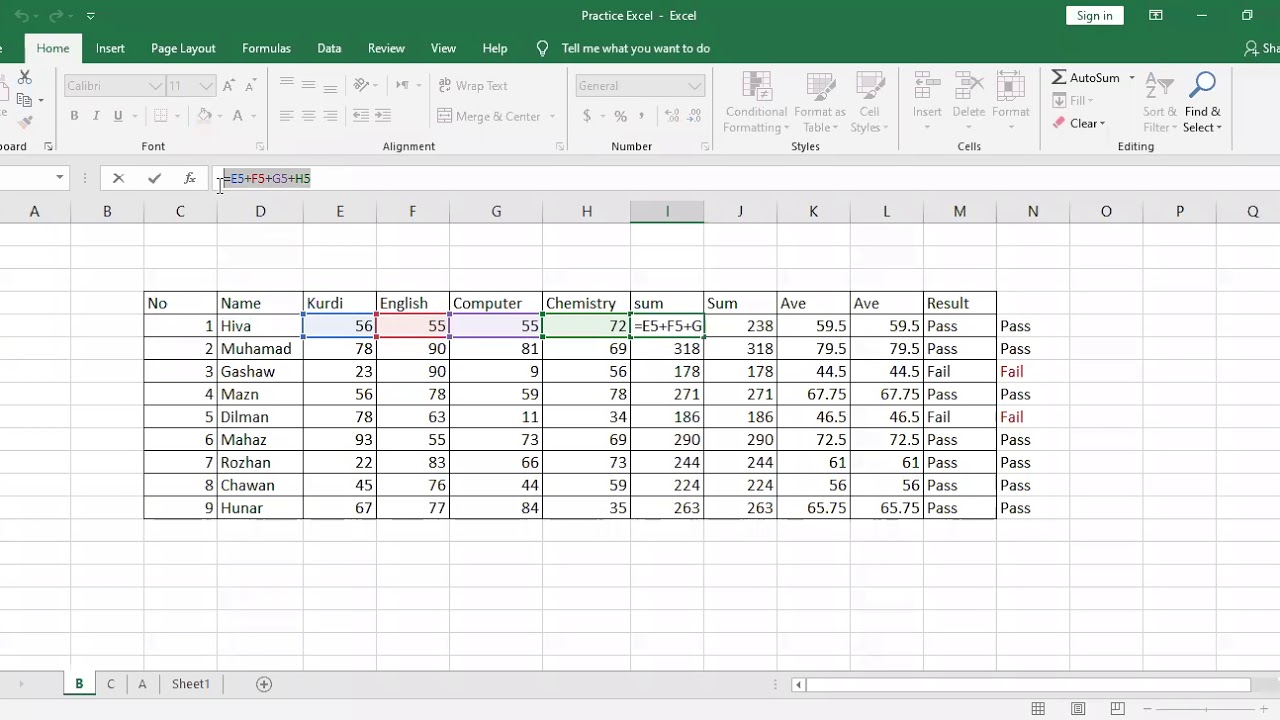
Task: Click the Clear eraser button
Action: click(x=1078, y=123)
